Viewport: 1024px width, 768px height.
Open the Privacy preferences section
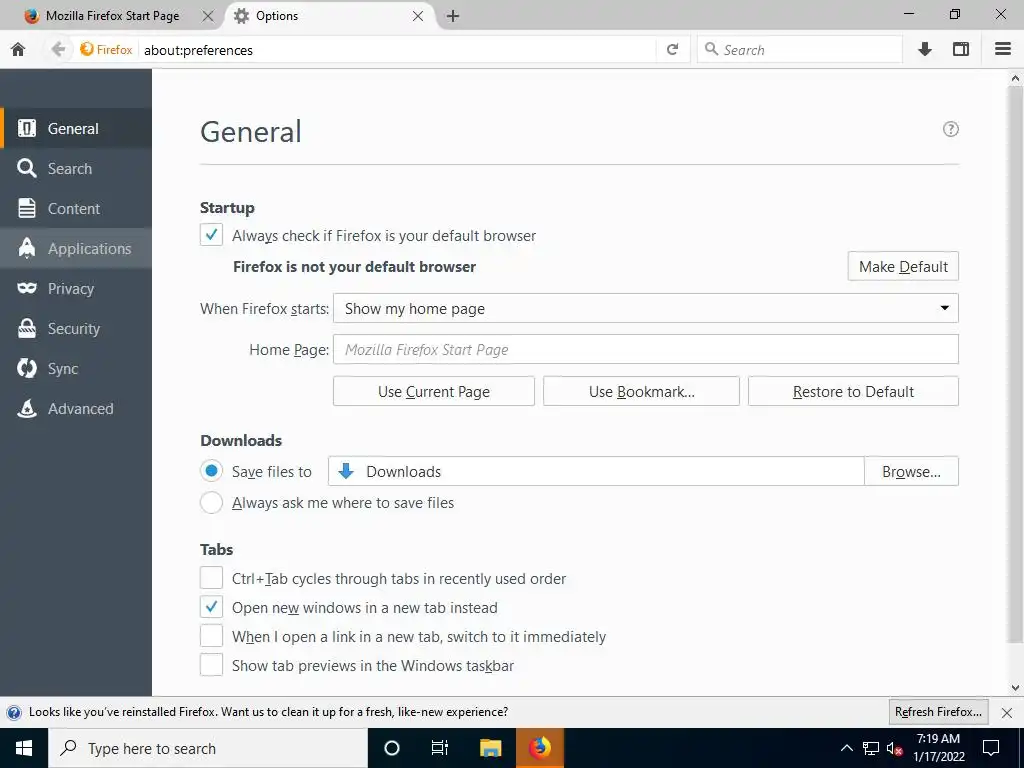pyautogui.click(x=76, y=288)
